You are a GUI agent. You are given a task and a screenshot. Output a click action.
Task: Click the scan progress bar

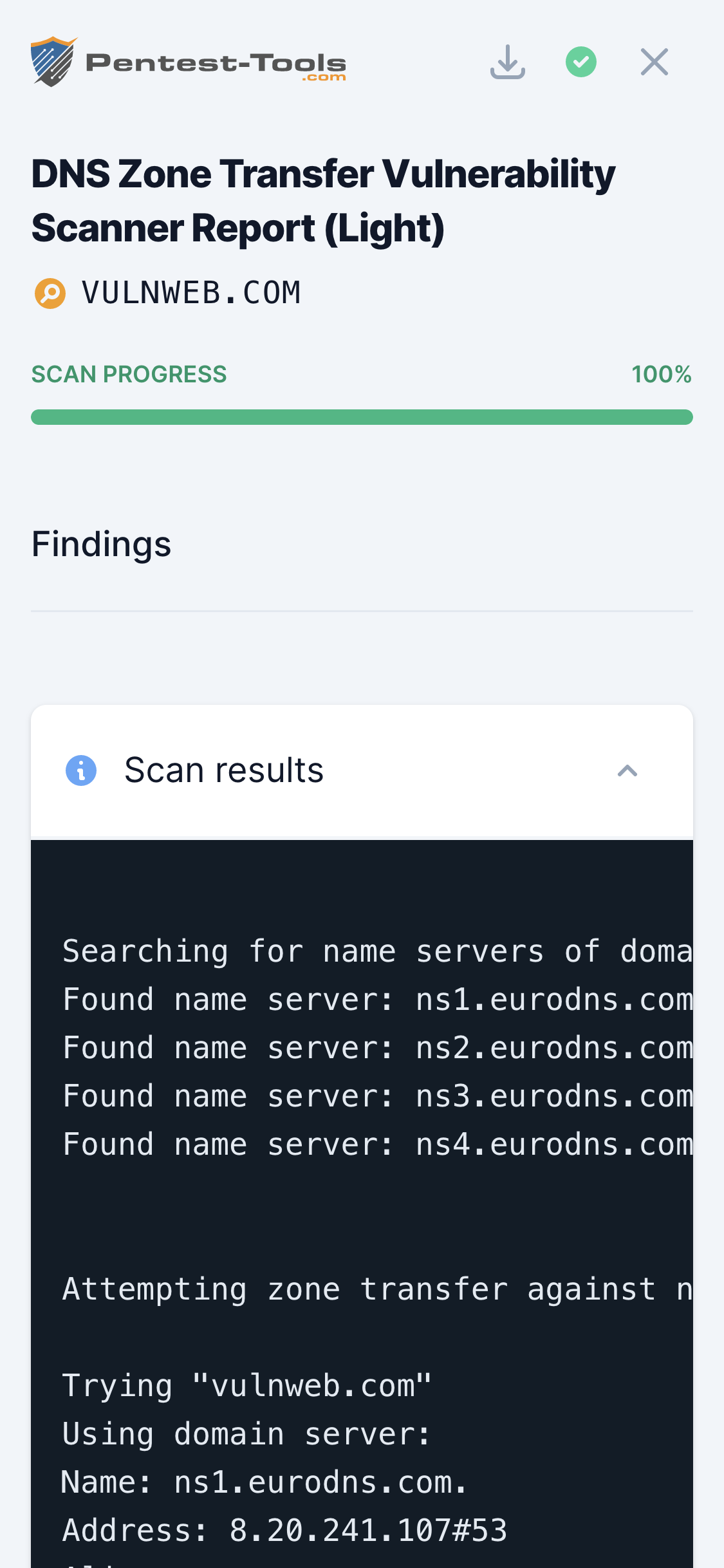click(362, 416)
